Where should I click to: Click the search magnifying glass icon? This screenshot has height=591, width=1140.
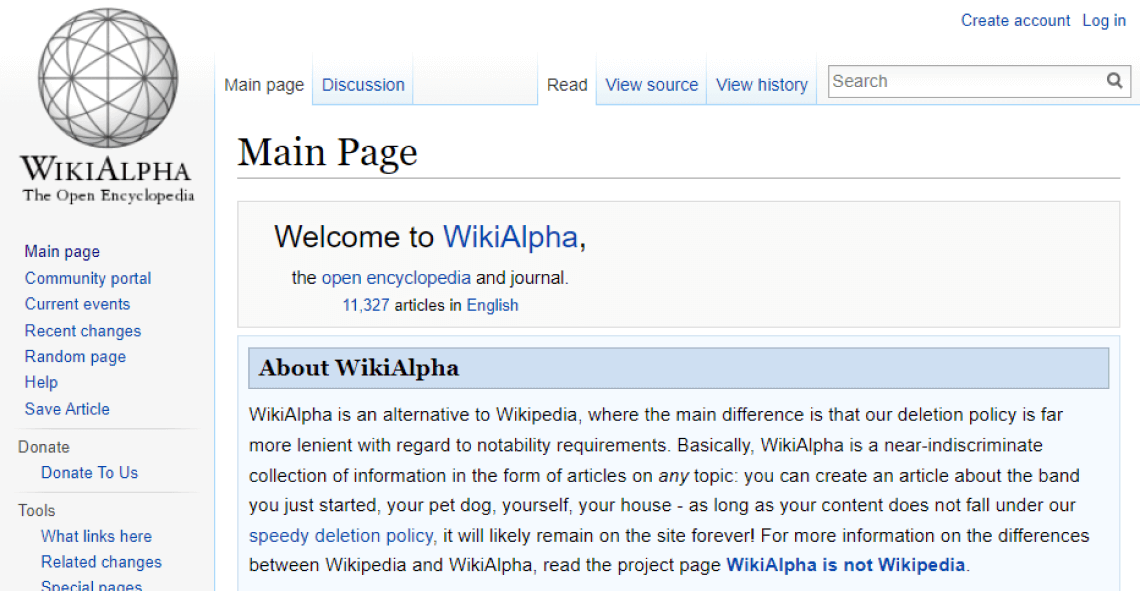1115,81
